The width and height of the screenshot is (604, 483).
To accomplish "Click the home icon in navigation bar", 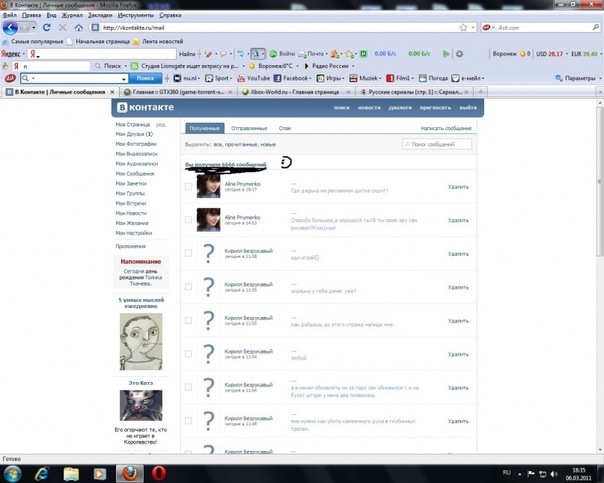I will (79, 27).
